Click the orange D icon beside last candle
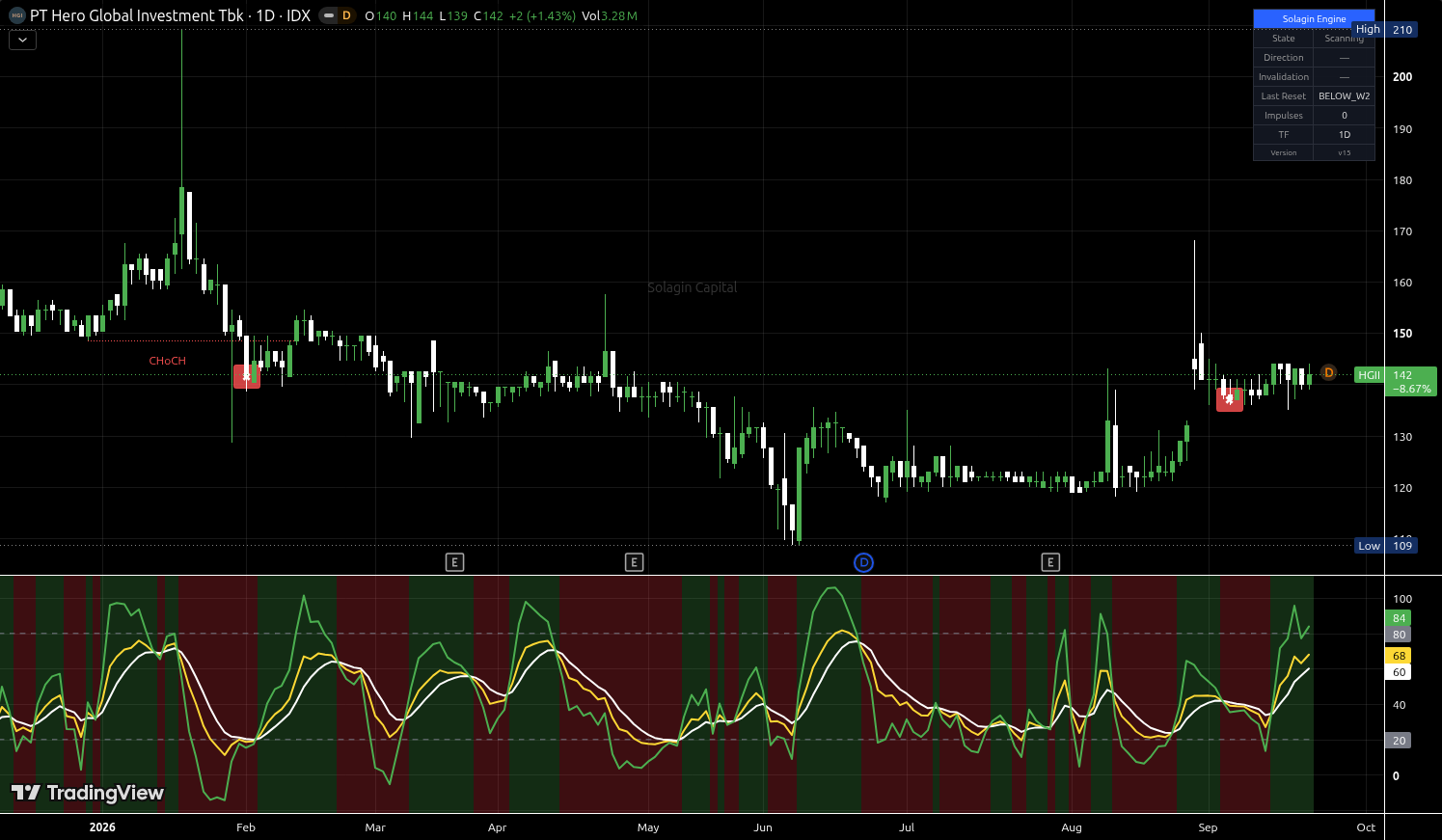The image size is (1442, 840). click(x=1328, y=372)
